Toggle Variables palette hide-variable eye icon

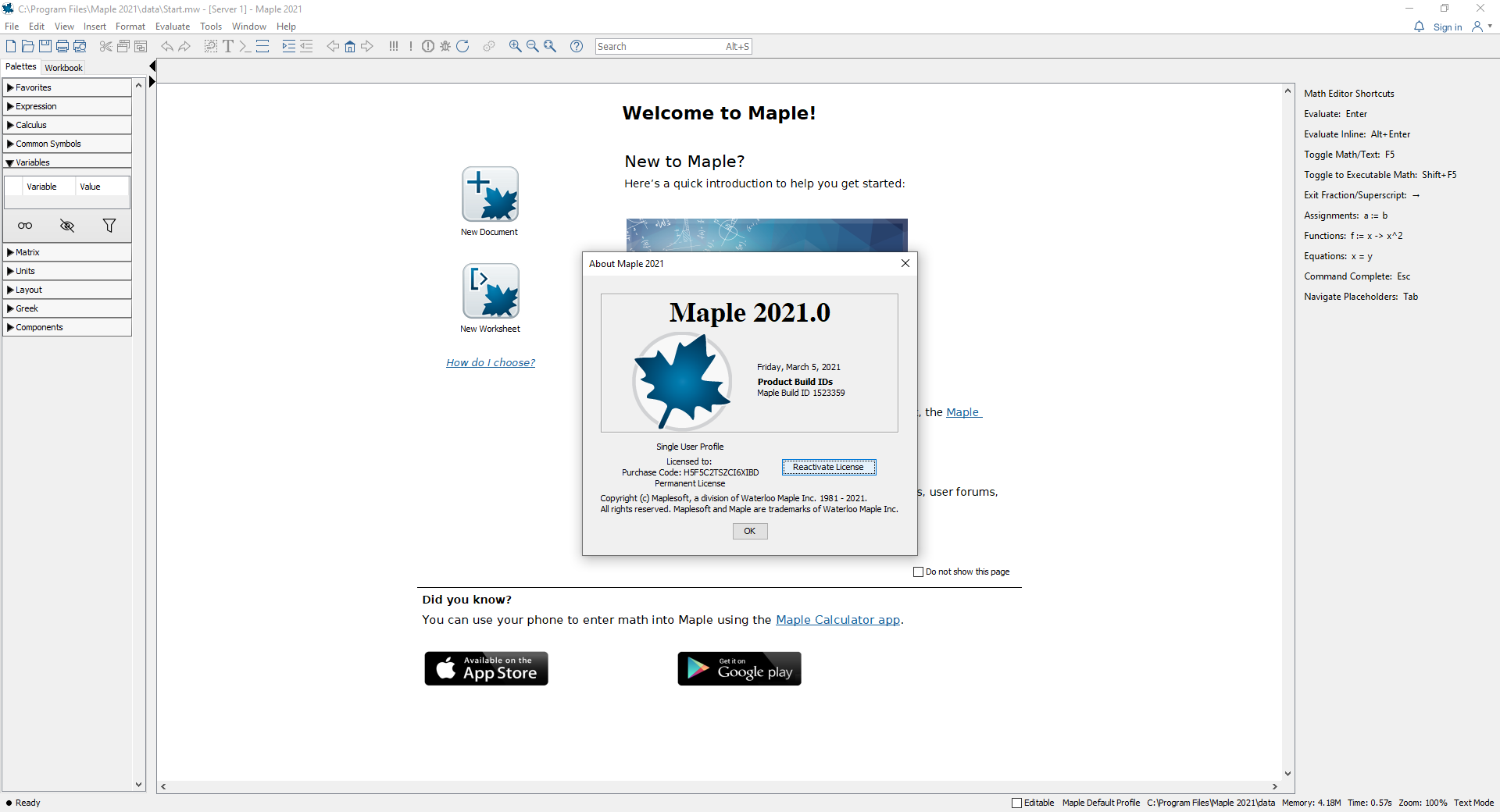pyautogui.click(x=67, y=226)
